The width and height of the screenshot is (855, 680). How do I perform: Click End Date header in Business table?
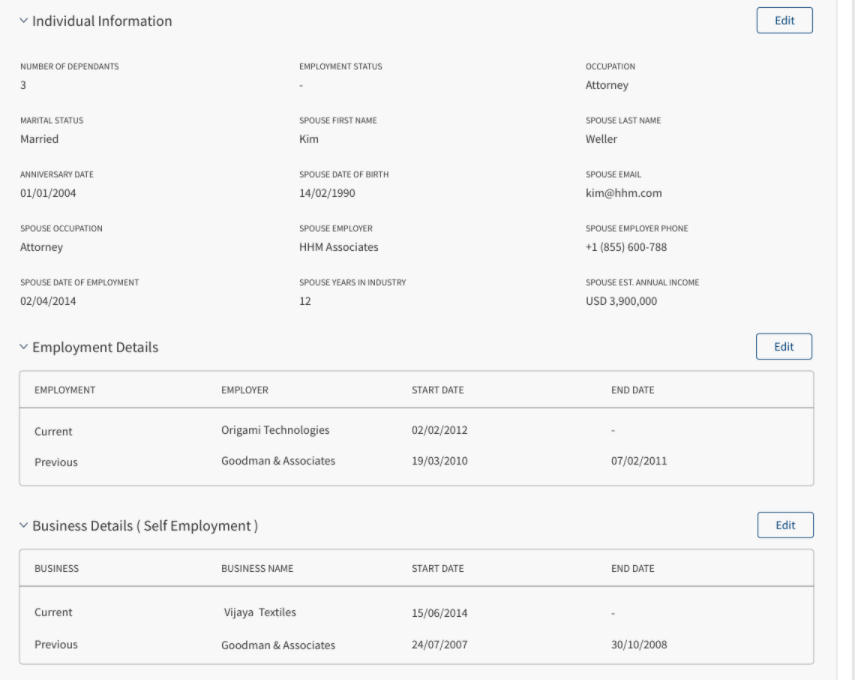tap(632, 568)
